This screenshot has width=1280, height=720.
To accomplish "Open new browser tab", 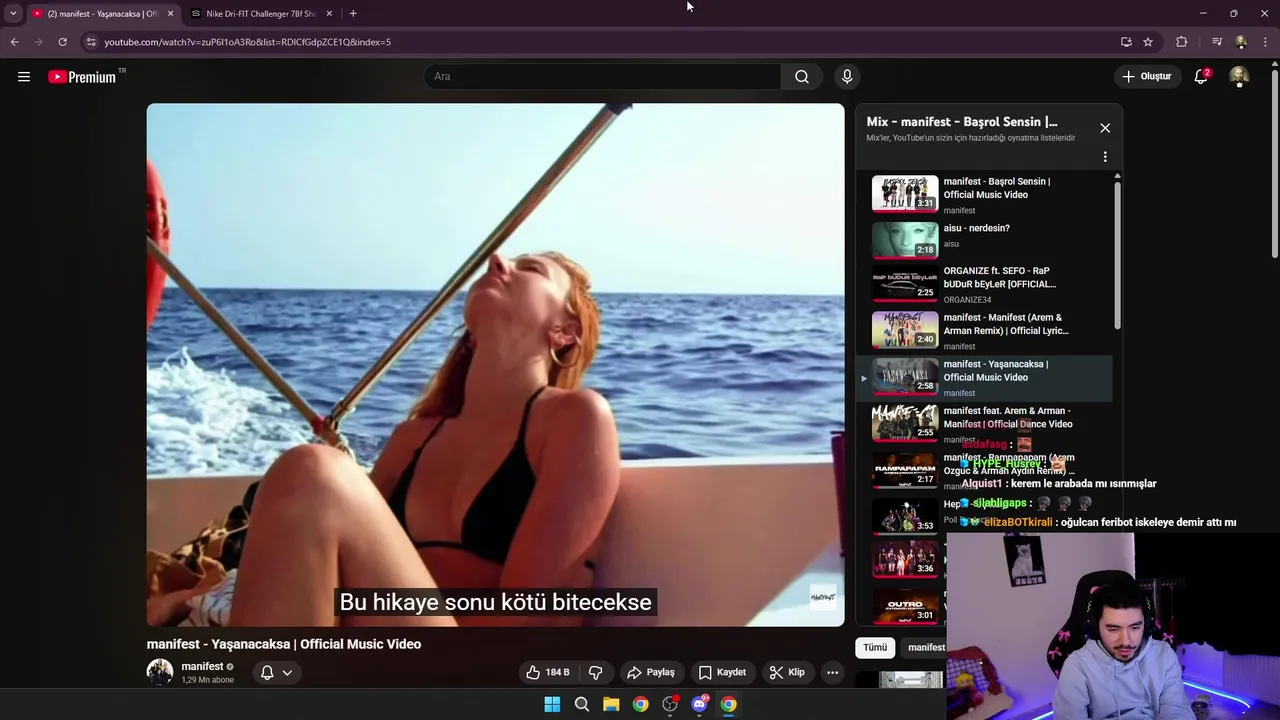I will [x=353, y=13].
